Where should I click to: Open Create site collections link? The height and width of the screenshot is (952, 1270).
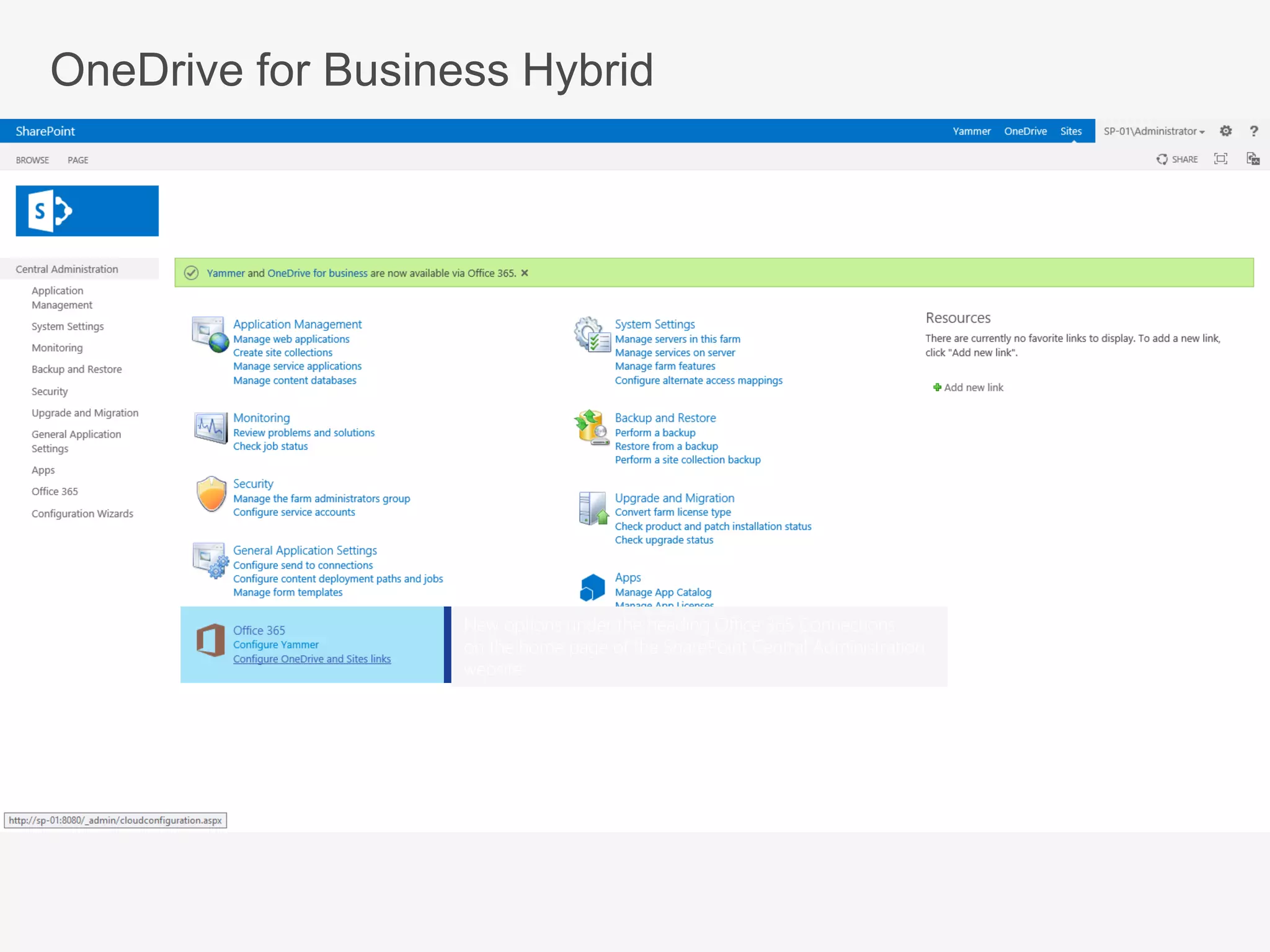283,353
